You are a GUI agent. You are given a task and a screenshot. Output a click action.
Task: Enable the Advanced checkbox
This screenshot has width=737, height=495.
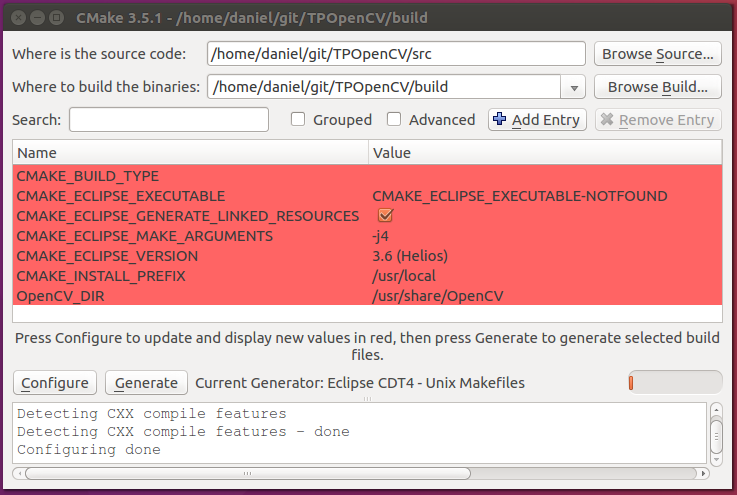[394, 119]
